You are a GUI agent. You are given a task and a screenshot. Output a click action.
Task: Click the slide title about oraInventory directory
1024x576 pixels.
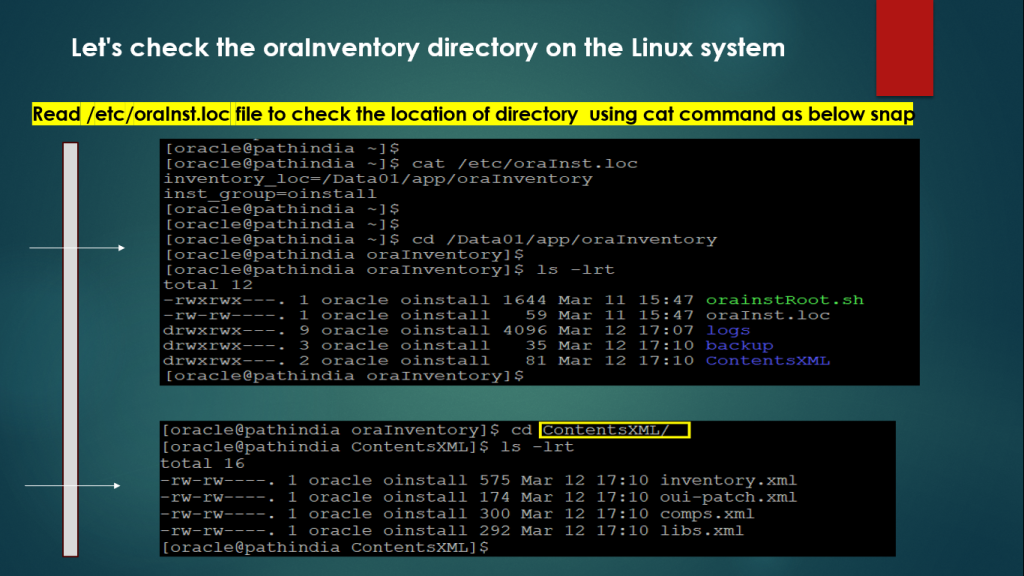[427, 47]
